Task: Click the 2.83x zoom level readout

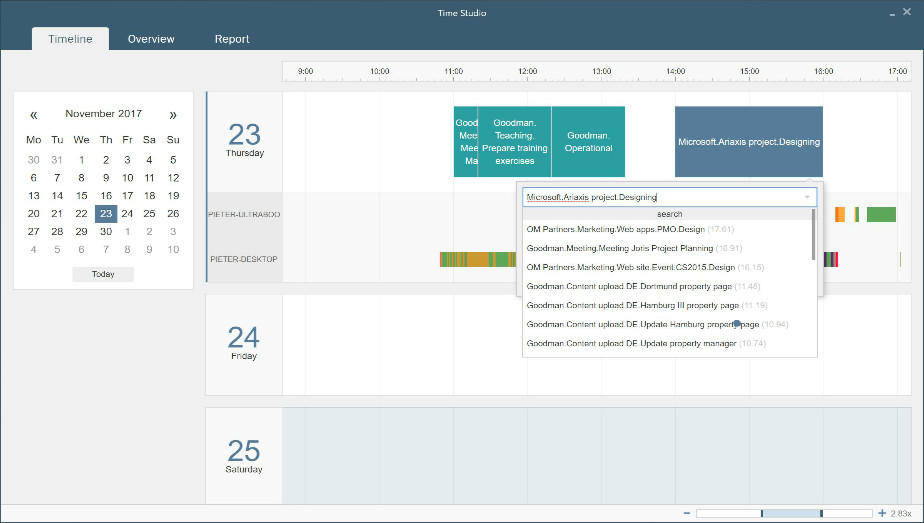Action: 901,514
